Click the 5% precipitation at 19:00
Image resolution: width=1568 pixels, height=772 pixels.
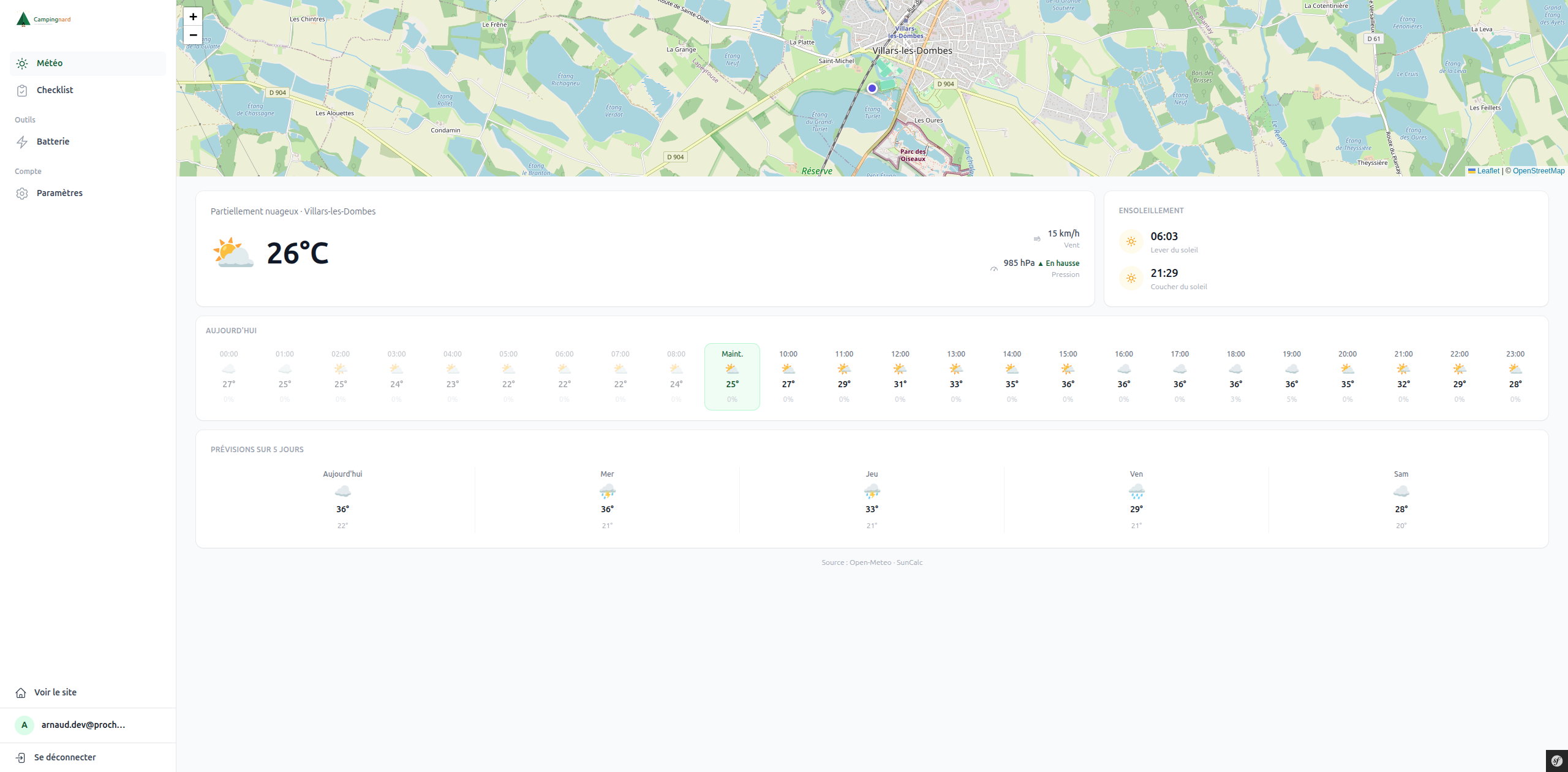pyautogui.click(x=1291, y=399)
